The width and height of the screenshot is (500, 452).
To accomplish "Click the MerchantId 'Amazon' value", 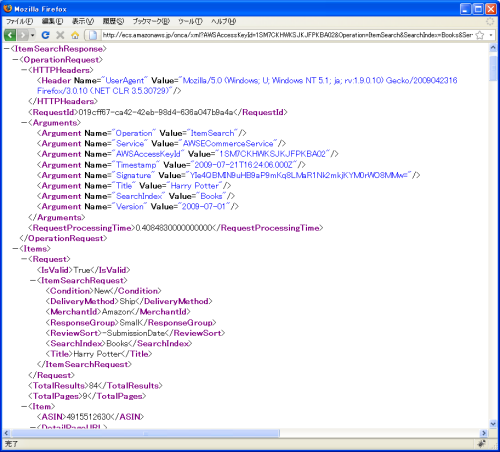I will tap(116, 312).
